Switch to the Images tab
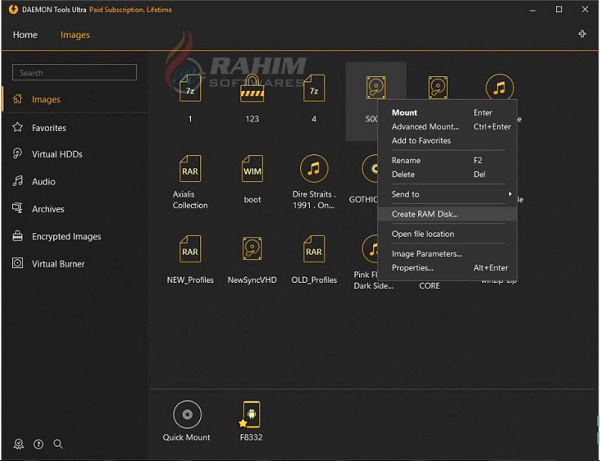Screen dimensions: 600x461 75,35
